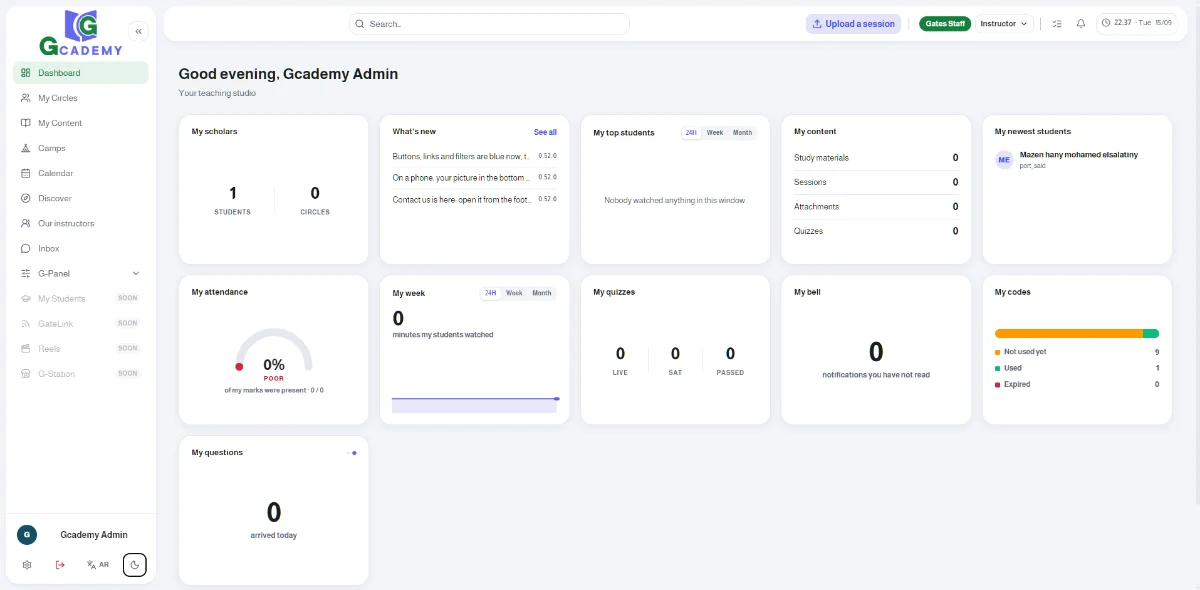This screenshot has width=1200, height=590.
Task: Click the Reels clapperboard icon
Action: (x=26, y=348)
